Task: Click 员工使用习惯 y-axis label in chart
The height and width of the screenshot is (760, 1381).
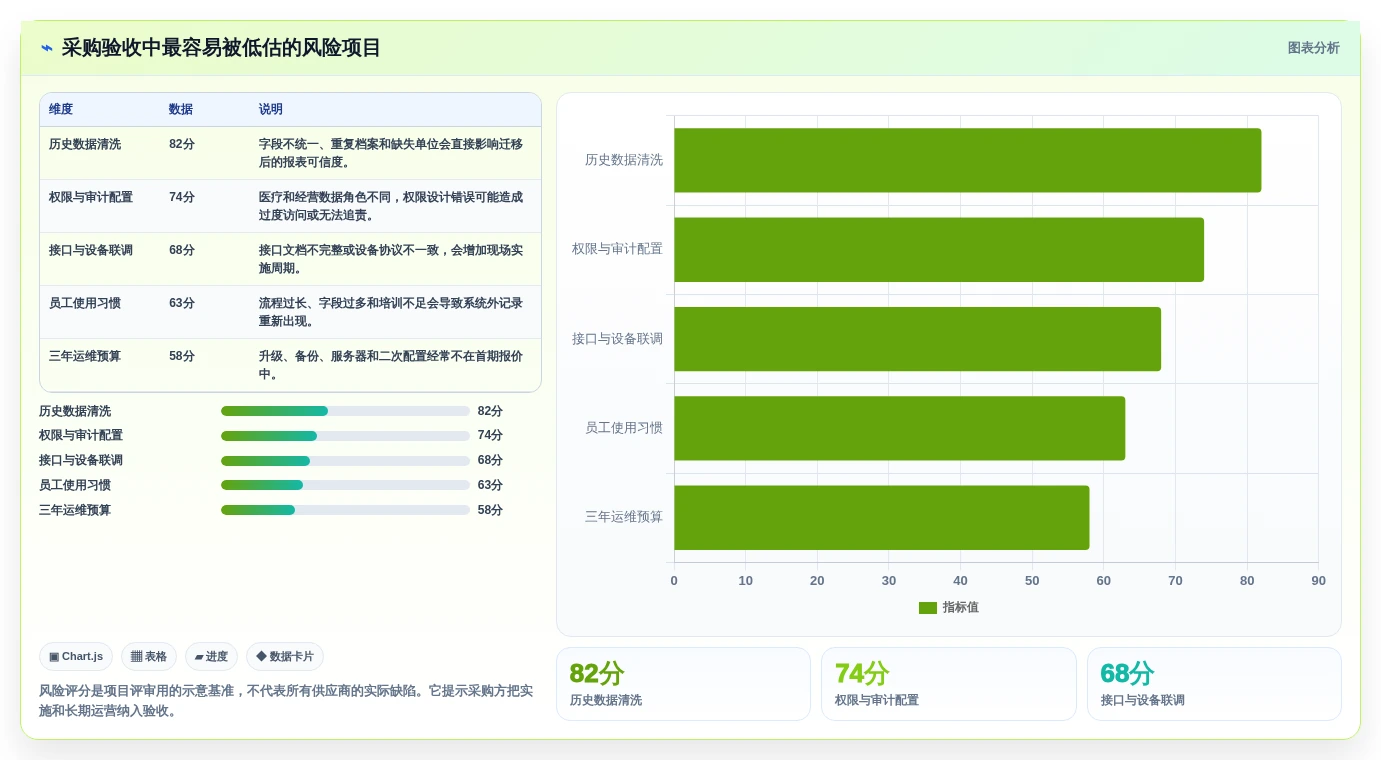Action: [x=624, y=428]
